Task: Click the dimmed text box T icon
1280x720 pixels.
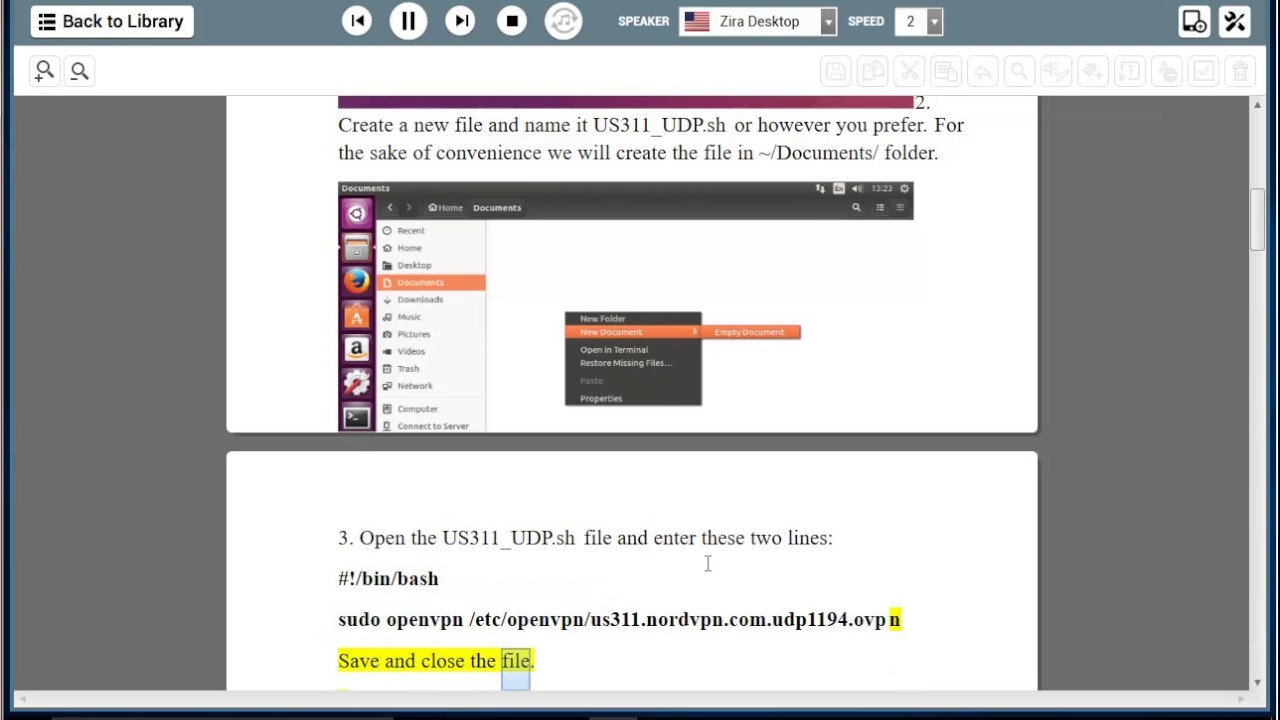Action: click(x=1130, y=71)
